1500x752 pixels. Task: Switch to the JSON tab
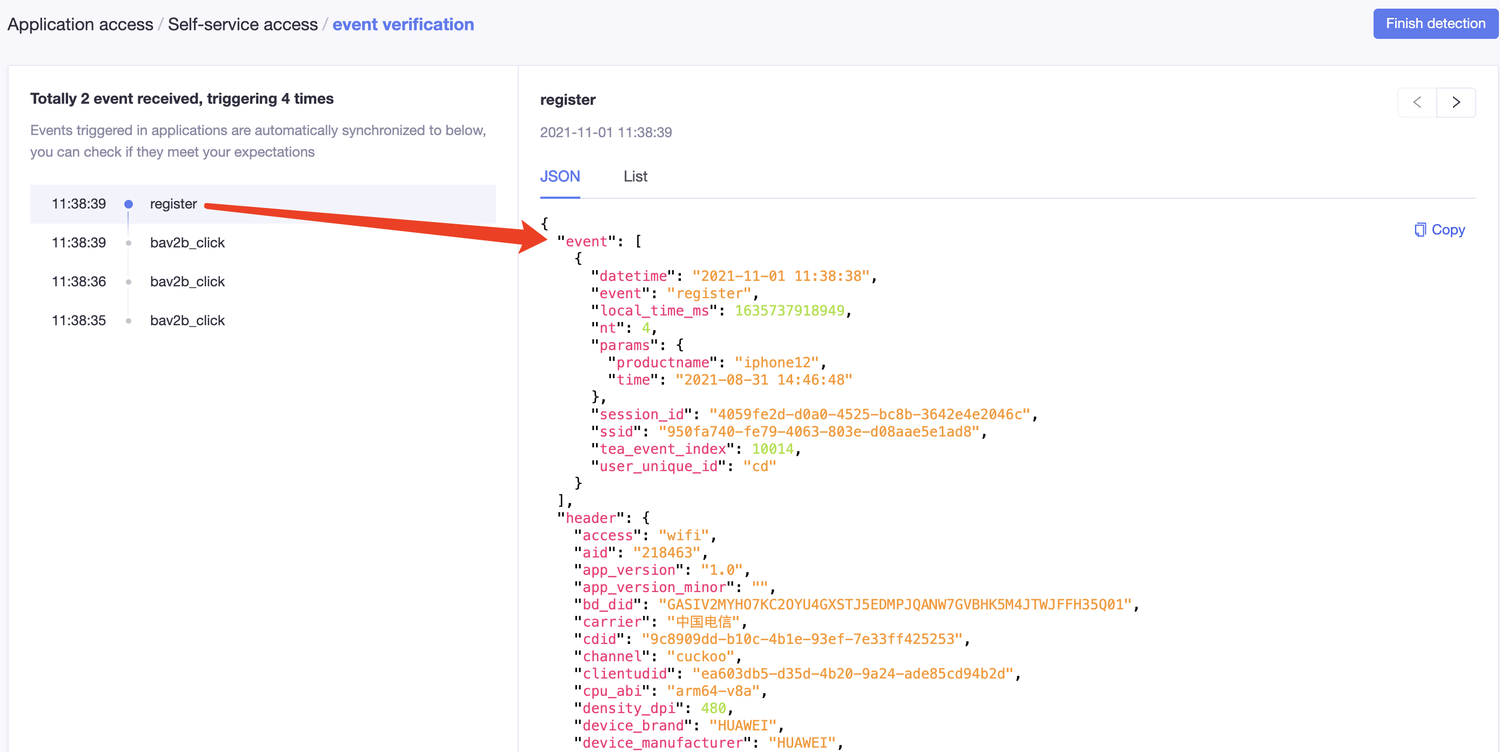560,176
